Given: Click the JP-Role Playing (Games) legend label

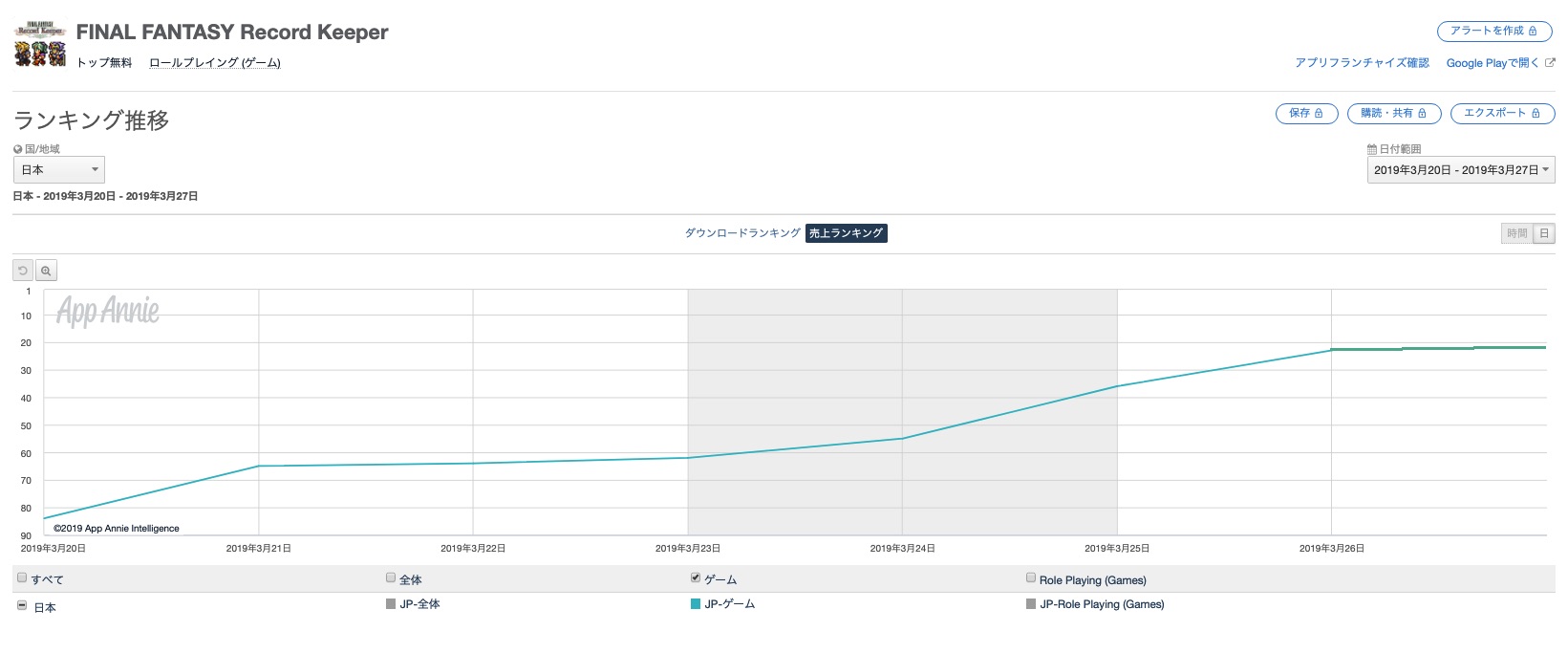Looking at the screenshot, I should 1103,604.
